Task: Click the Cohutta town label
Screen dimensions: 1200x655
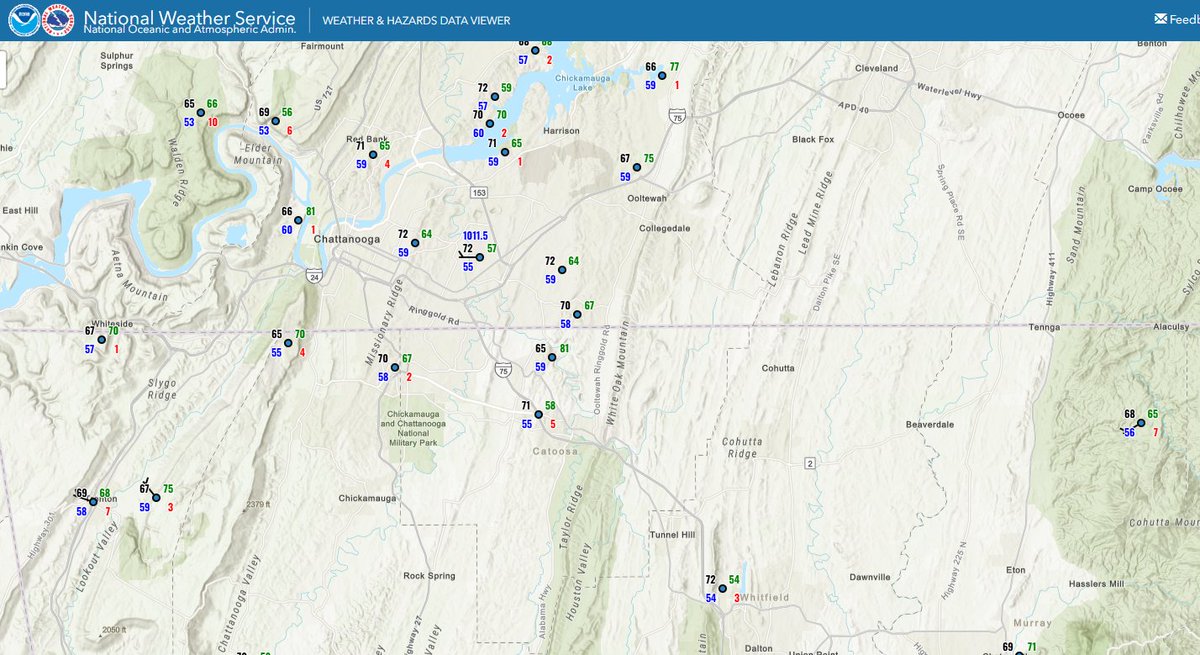Action: (777, 368)
